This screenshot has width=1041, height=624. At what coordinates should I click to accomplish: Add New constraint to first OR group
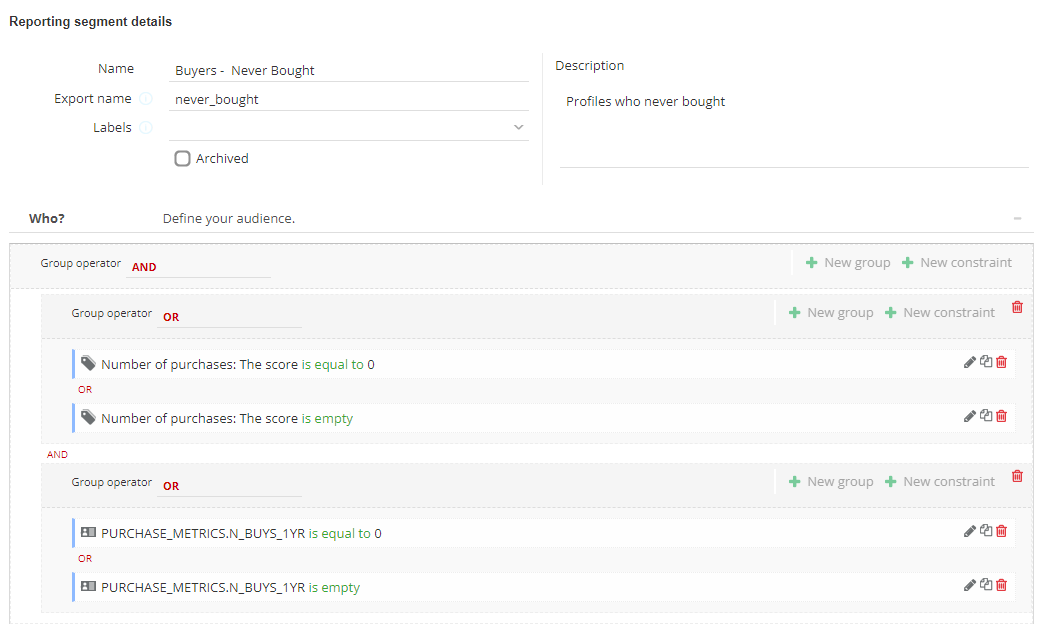(939, 312)
